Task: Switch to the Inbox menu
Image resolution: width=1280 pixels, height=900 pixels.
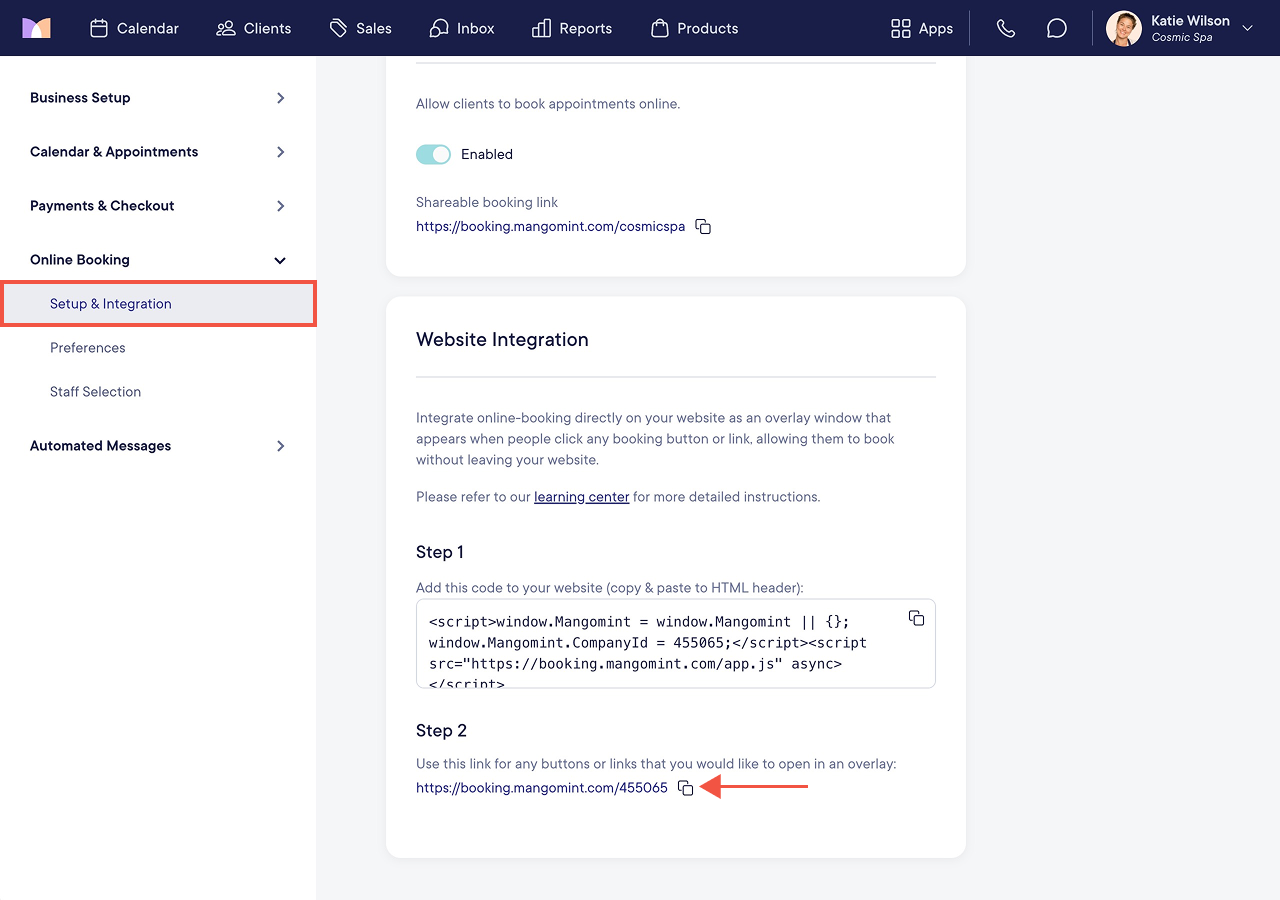Action: (476, 28)
